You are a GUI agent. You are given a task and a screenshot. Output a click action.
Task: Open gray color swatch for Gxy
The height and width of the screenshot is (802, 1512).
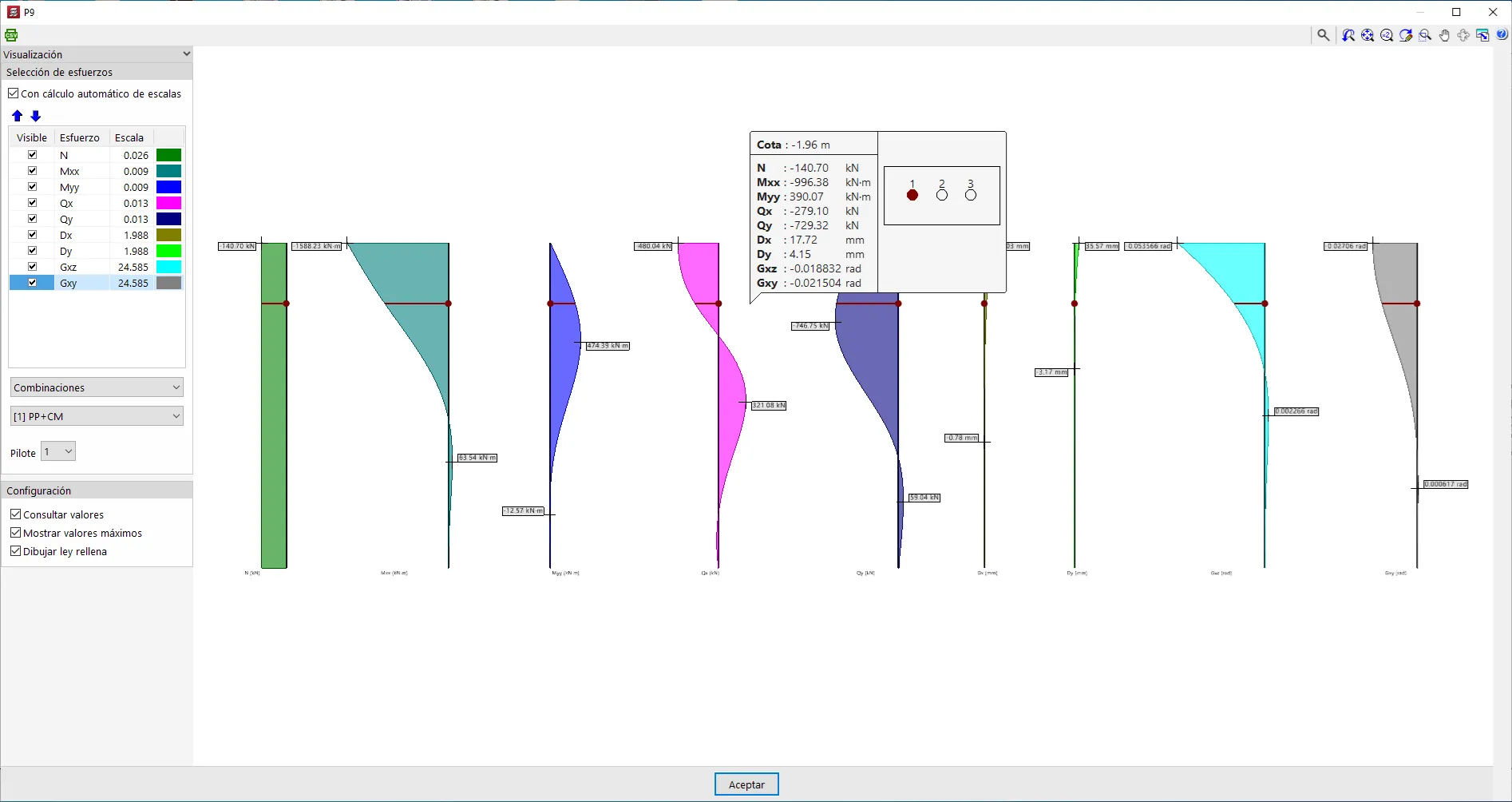168,283
